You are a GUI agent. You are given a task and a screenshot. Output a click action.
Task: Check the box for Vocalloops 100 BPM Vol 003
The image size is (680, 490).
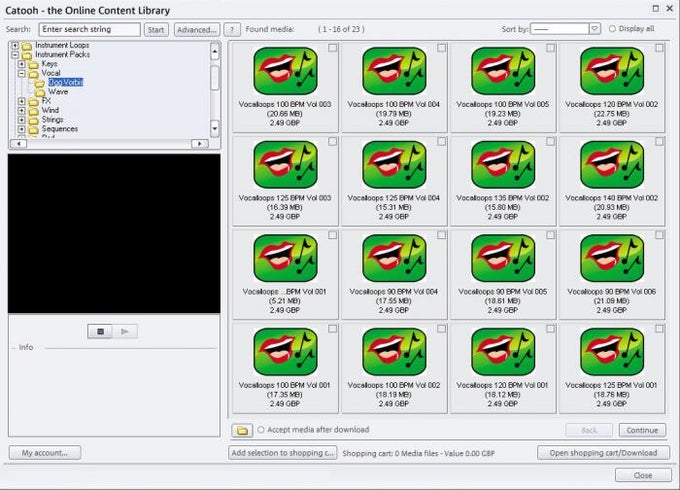click(x=333, y=48)
